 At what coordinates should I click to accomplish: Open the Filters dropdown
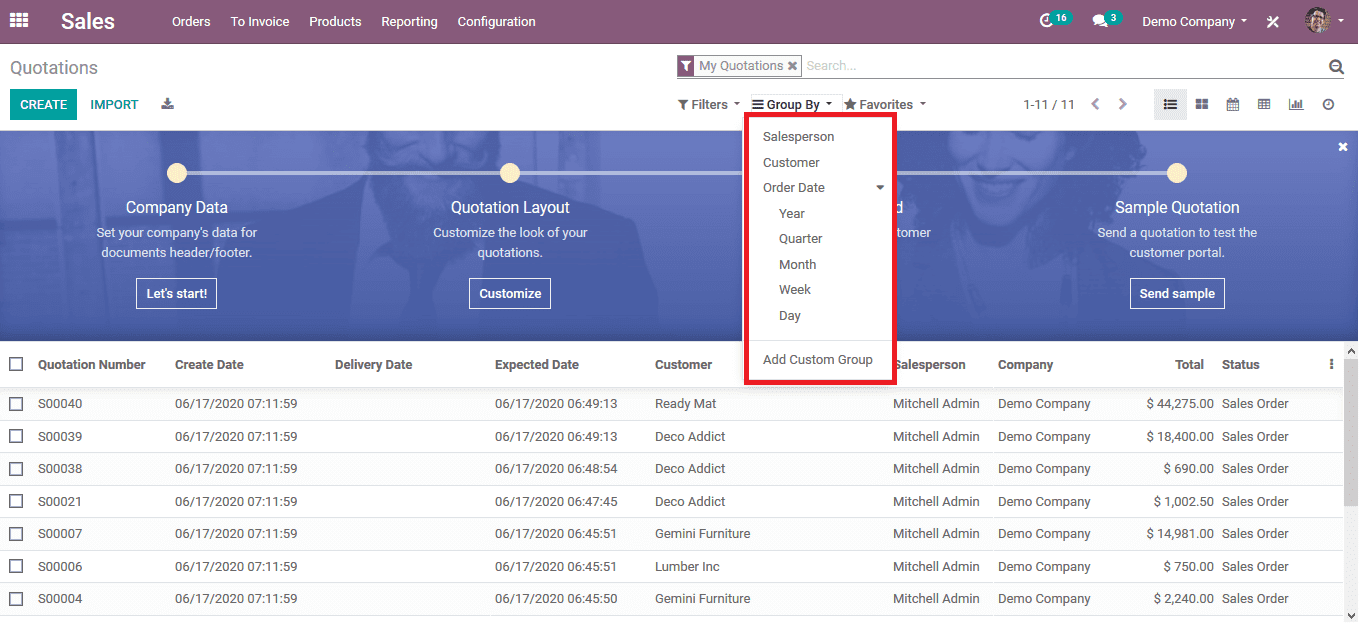(708, 104)
